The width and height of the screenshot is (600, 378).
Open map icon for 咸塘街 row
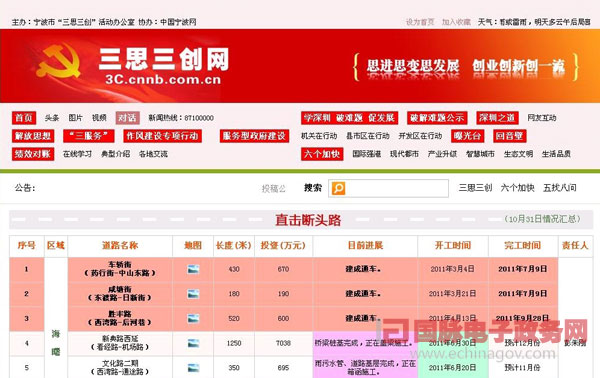(x=193, y=294)
